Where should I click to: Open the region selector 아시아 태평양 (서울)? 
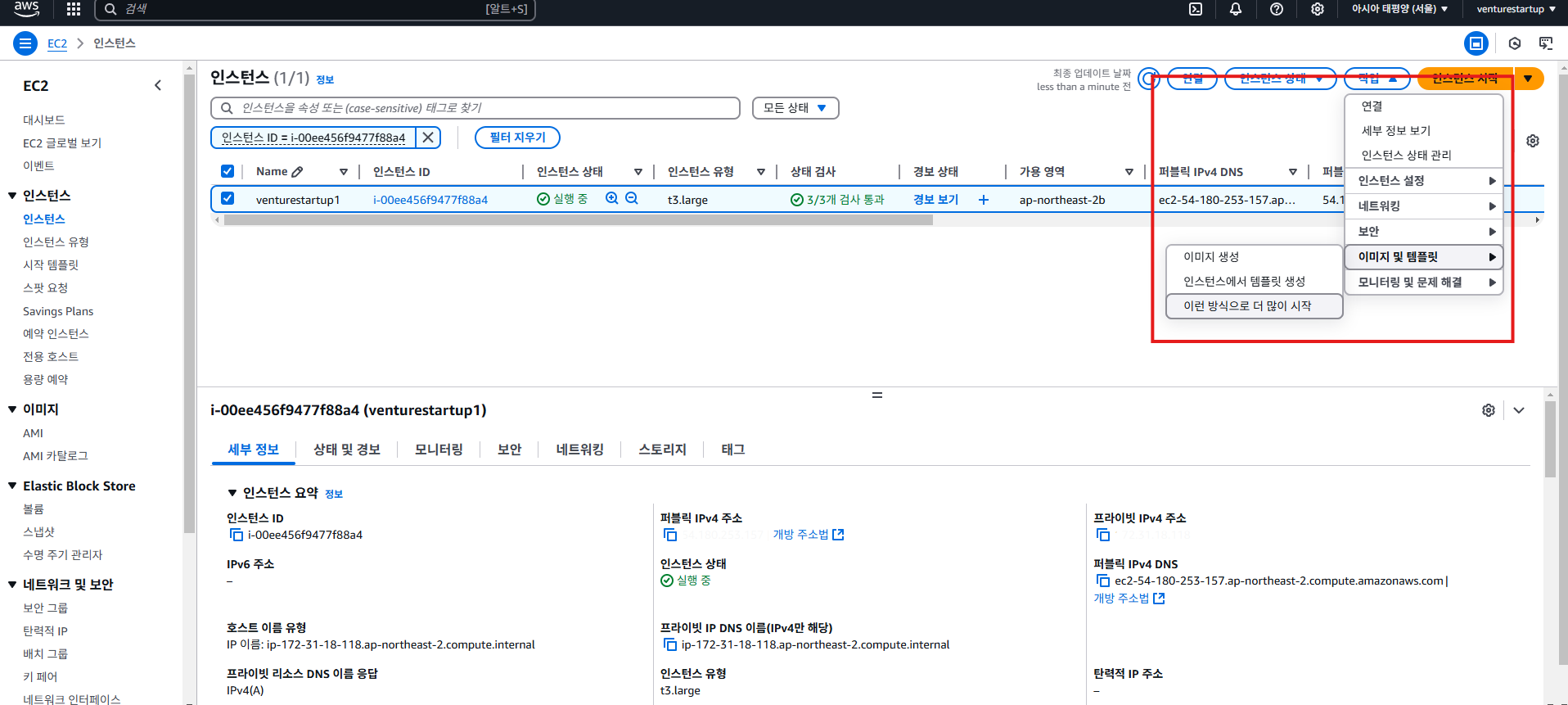pos(1399,9)
